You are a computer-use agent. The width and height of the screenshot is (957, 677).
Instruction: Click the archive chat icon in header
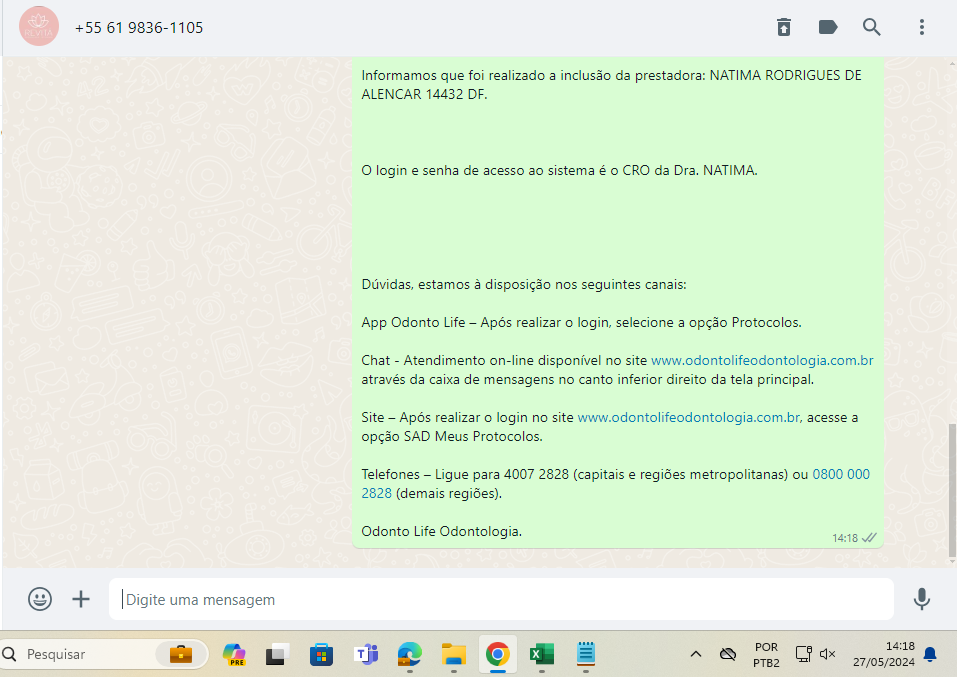click(784, 27)
